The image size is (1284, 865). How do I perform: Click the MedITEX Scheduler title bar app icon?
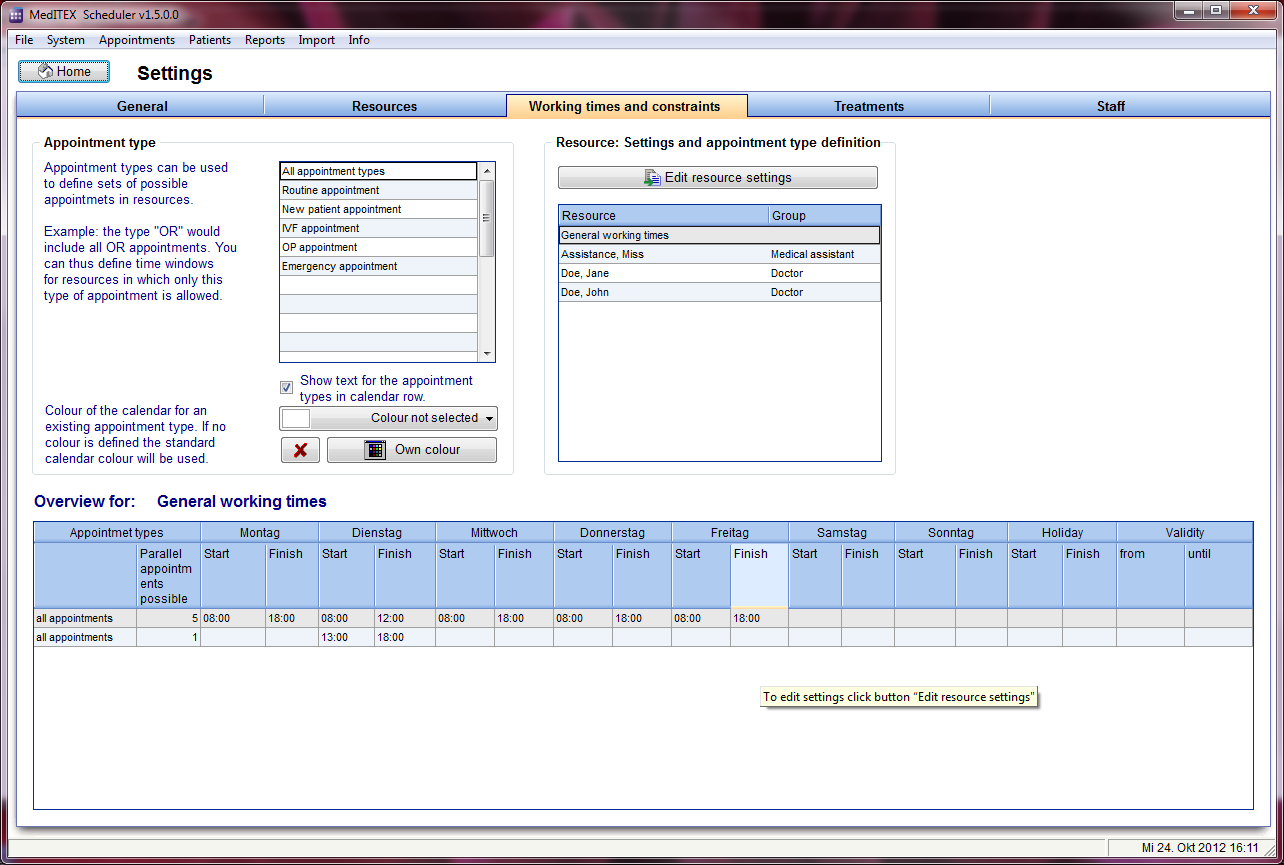point(16,15)
